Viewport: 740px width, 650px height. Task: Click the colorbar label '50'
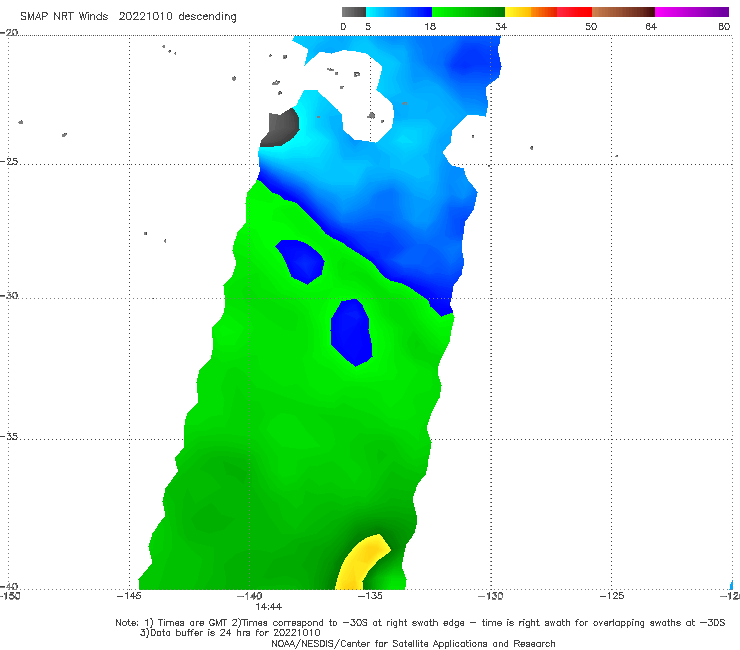(x=591, y=26)
